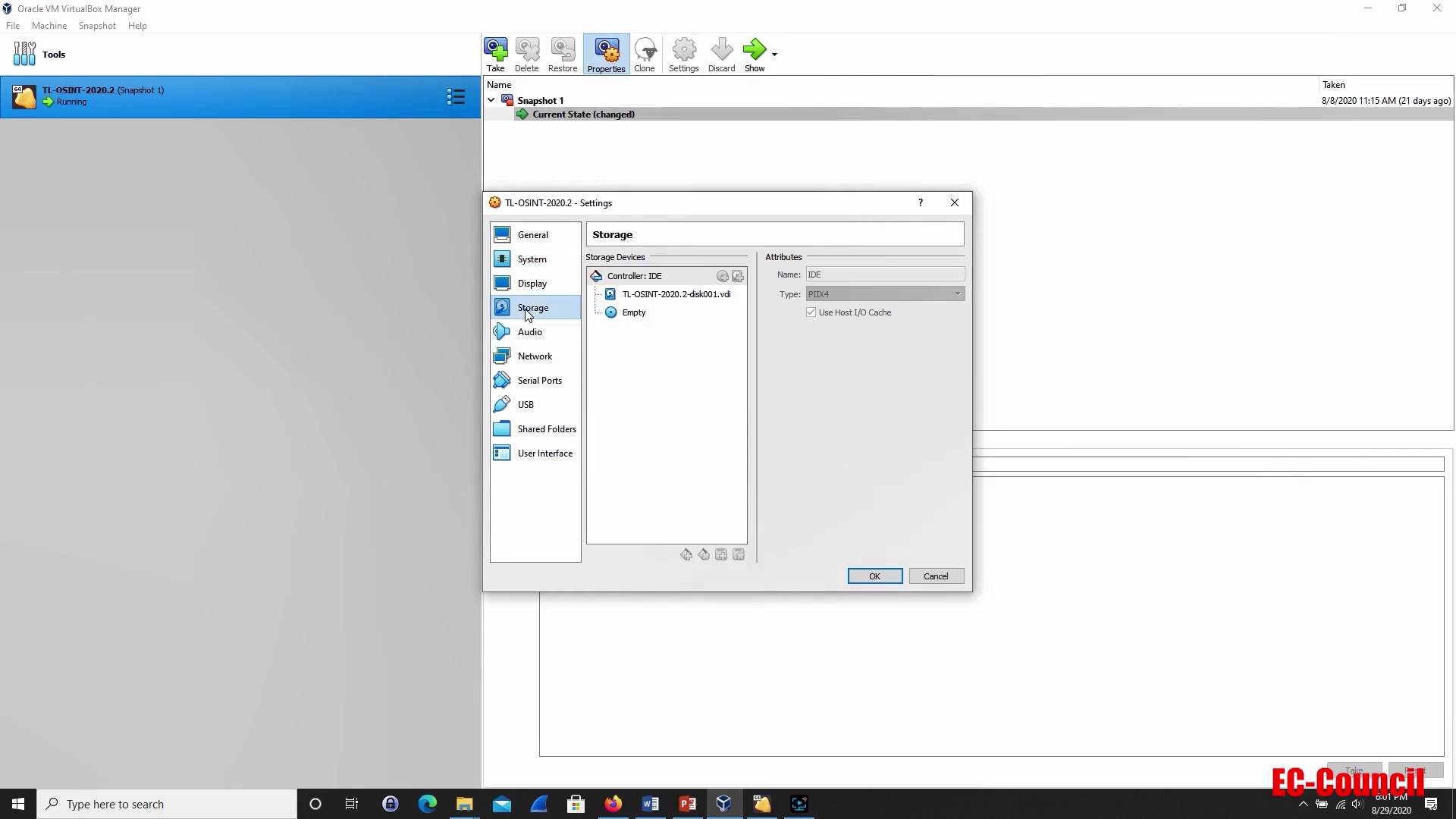This screenshot has width=1456, height=819.
Task: Click the remove attachment icon below storage tree
Action: coord(739,555)
